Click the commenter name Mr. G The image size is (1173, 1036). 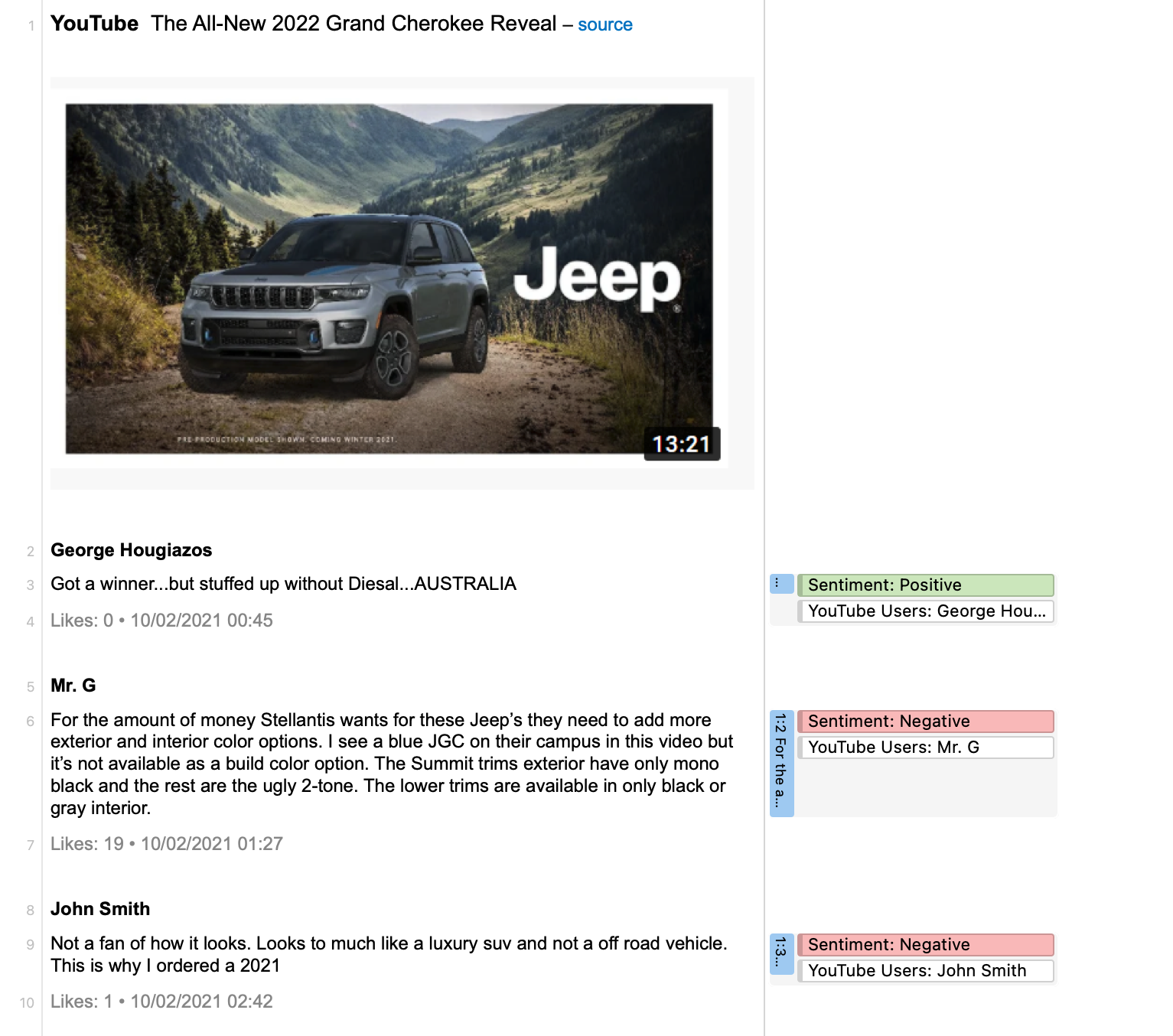(73, 686)
